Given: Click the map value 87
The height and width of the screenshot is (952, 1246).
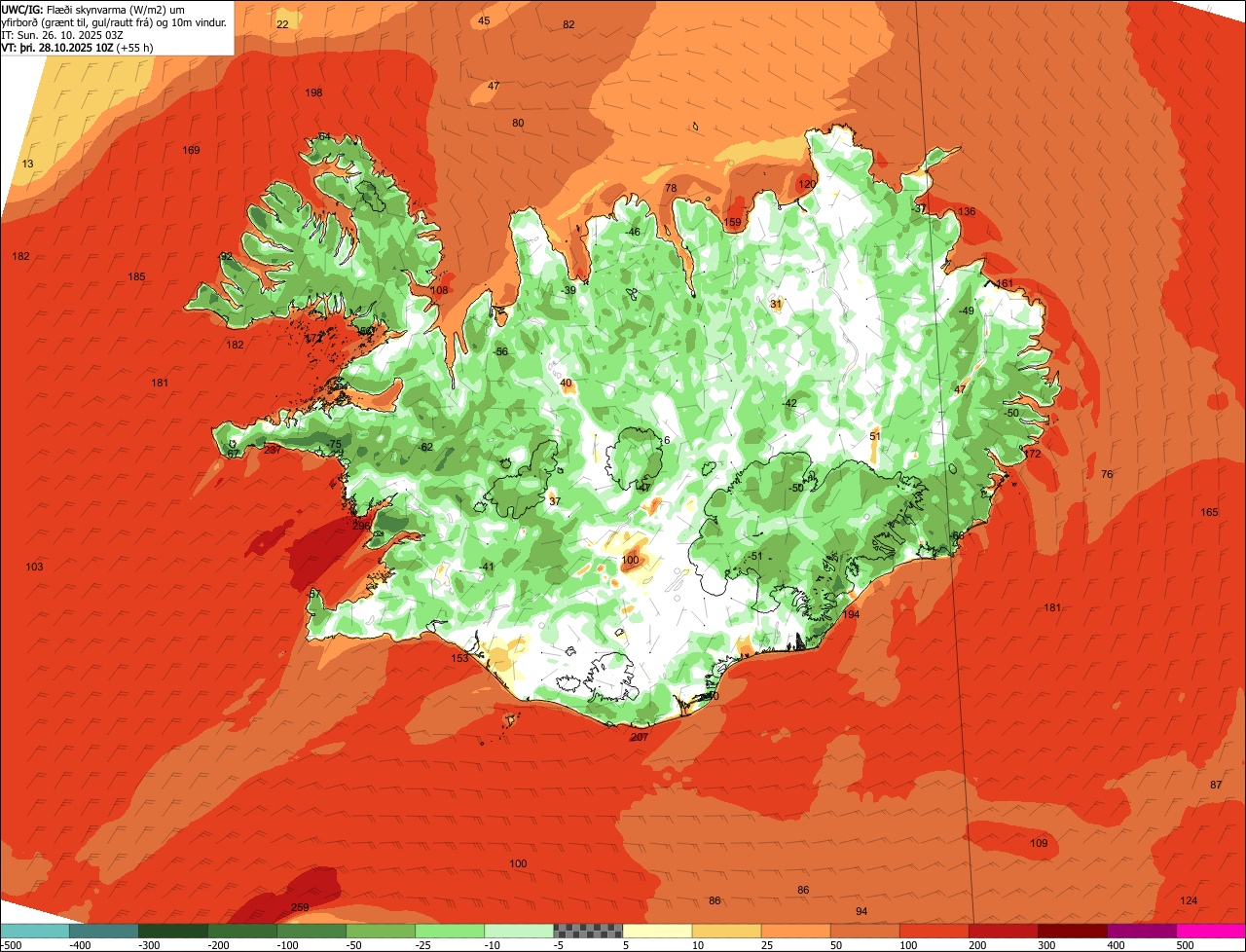Looking at the screenshot, I should click(x=1216, y=785).
